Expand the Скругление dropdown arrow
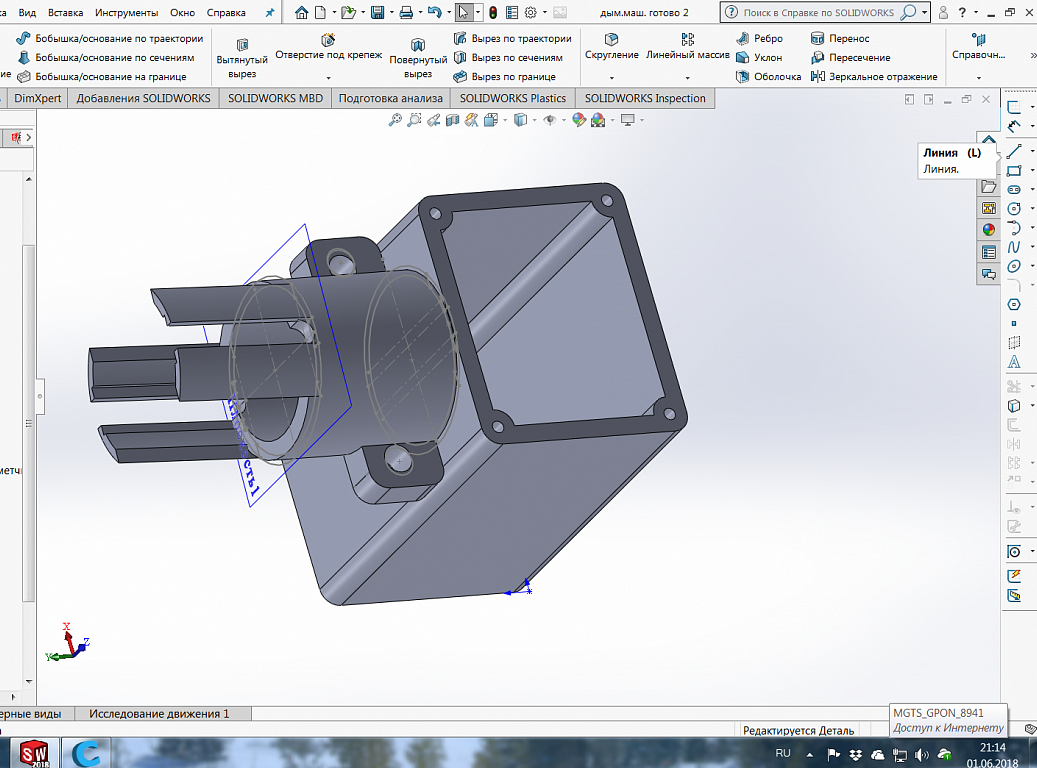The width and height of the screenshot is (1037, 768). click(612, 78)
